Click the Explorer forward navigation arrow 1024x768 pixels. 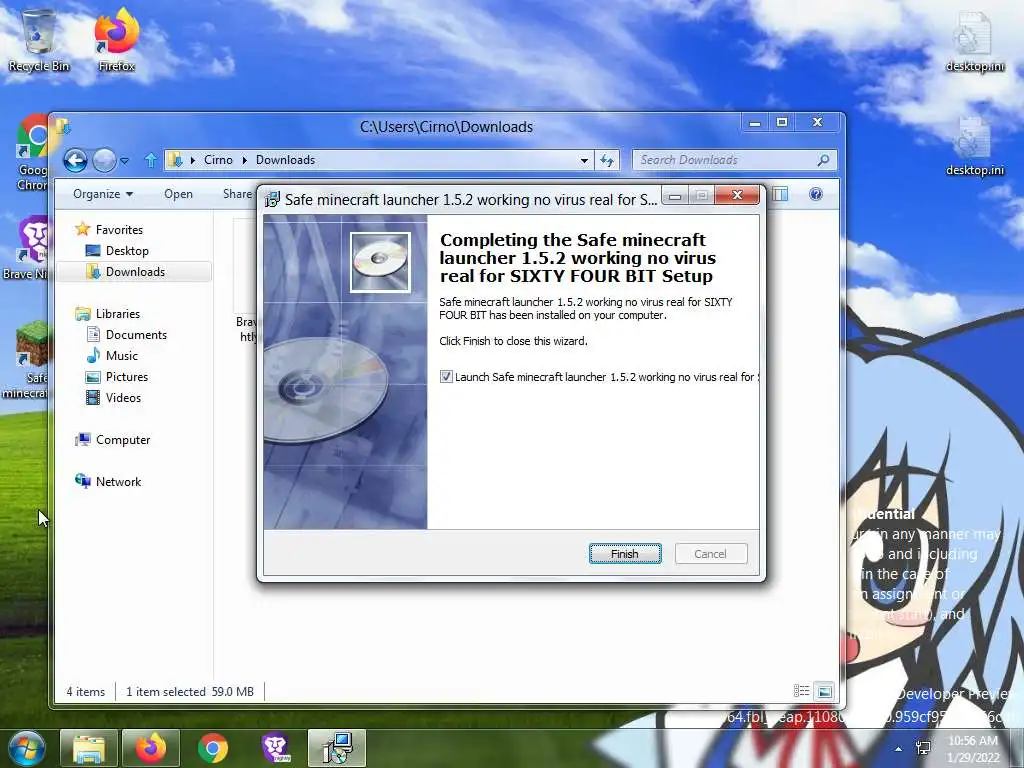click(x=104, y=160)
